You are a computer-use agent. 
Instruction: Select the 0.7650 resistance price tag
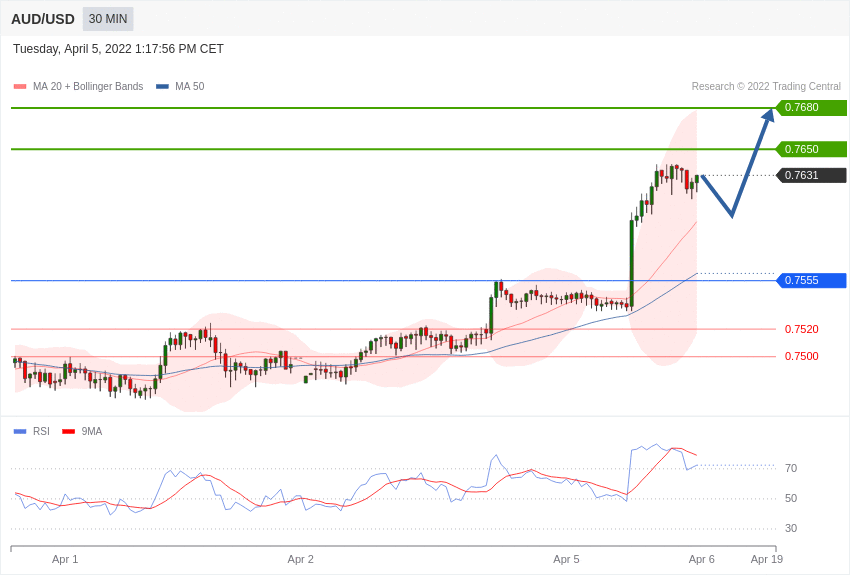coord(812,149)
